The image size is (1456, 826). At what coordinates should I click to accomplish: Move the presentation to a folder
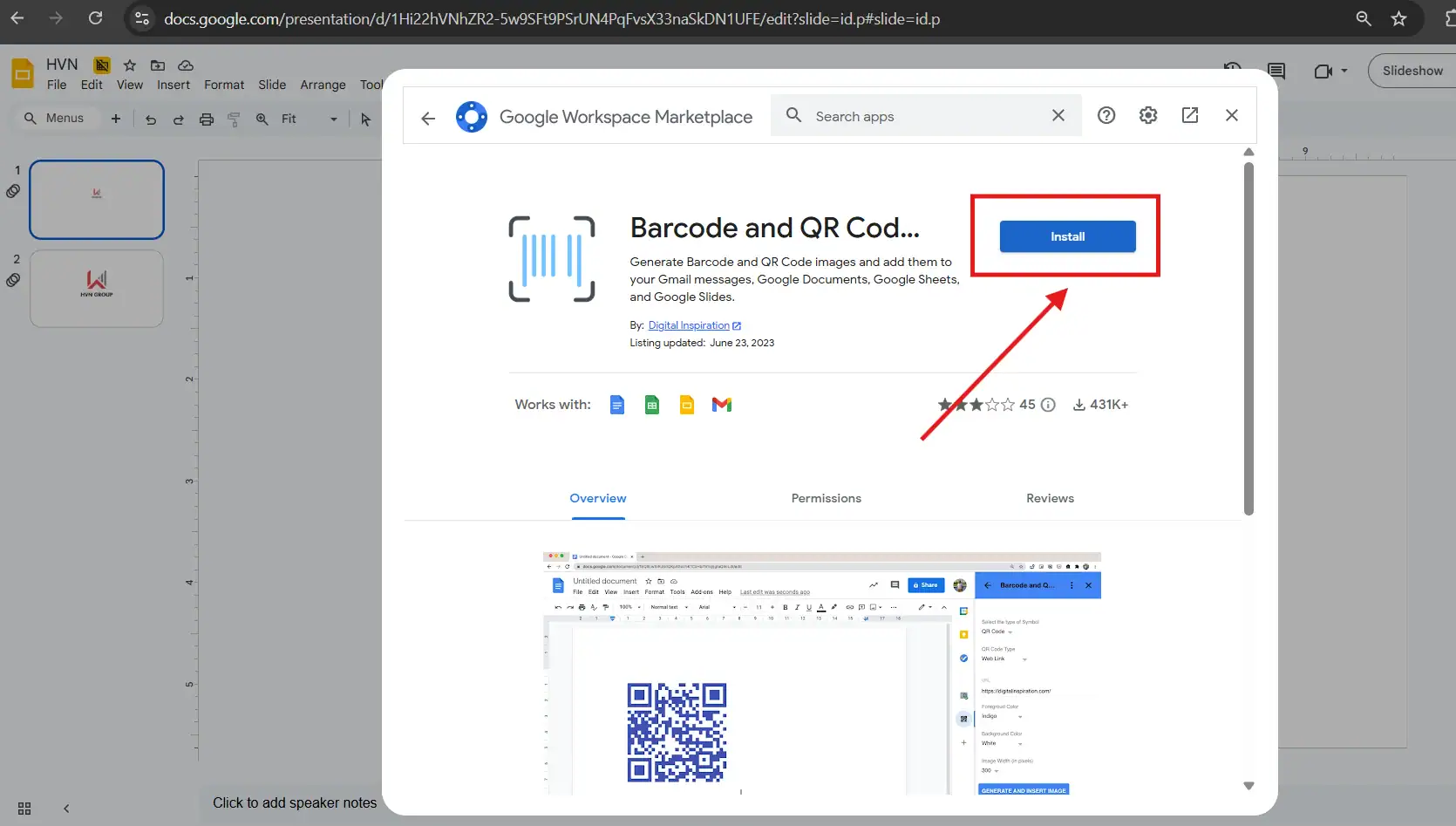click(158, 65)
